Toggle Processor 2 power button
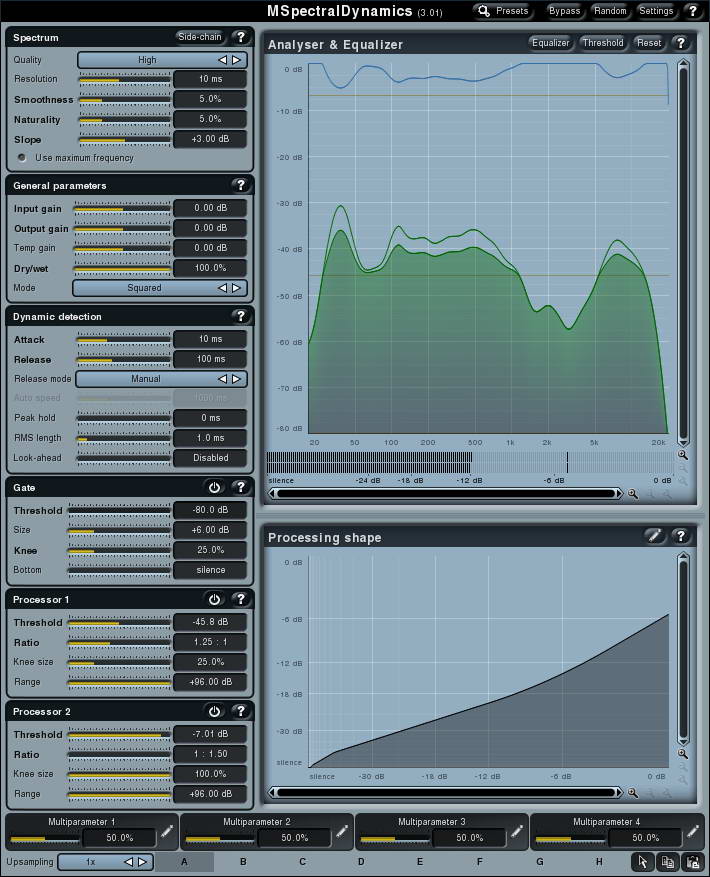The image size is (710, 877). [214, 711]
